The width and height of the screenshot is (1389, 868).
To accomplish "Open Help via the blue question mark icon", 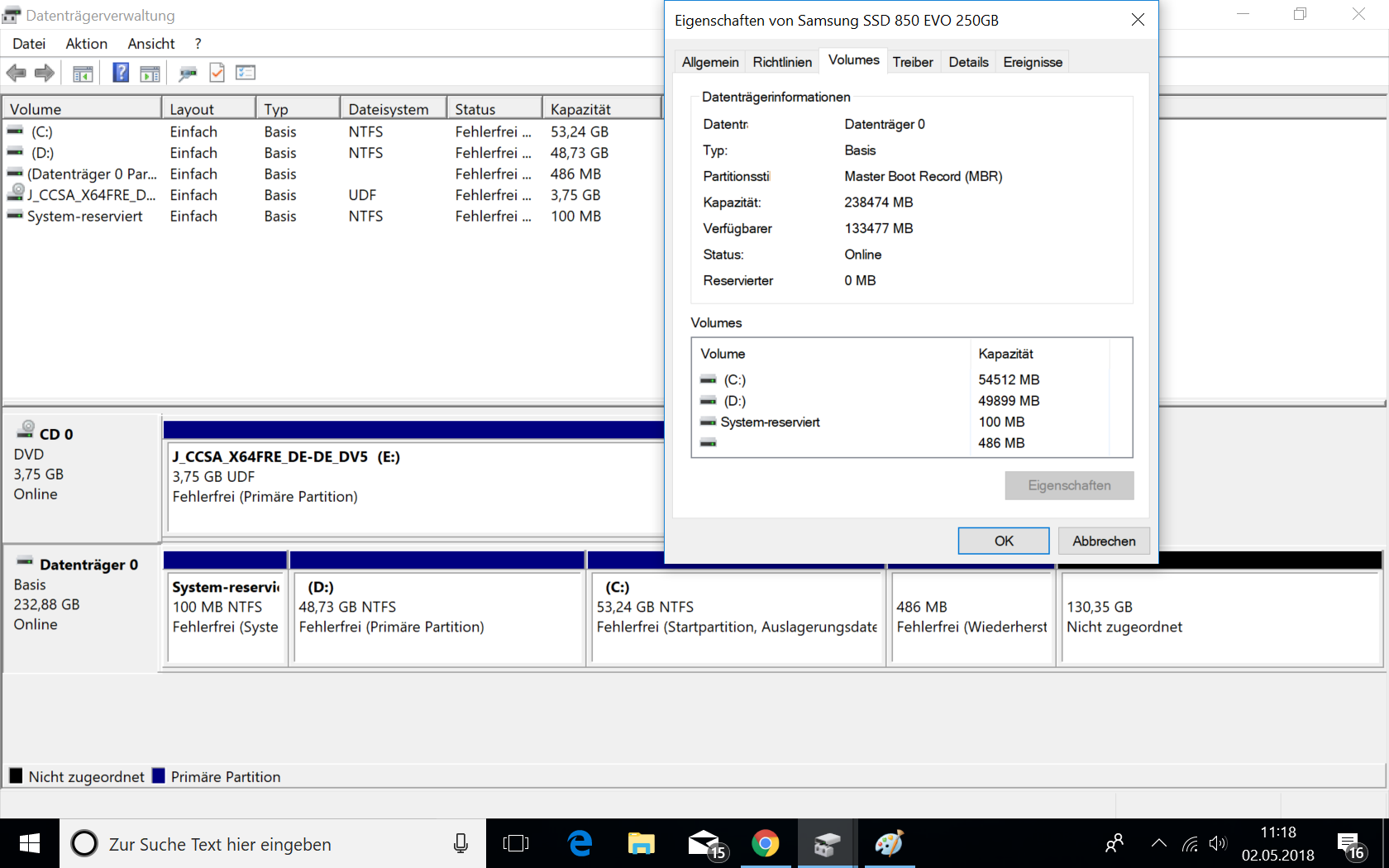I will coord(121,73).
